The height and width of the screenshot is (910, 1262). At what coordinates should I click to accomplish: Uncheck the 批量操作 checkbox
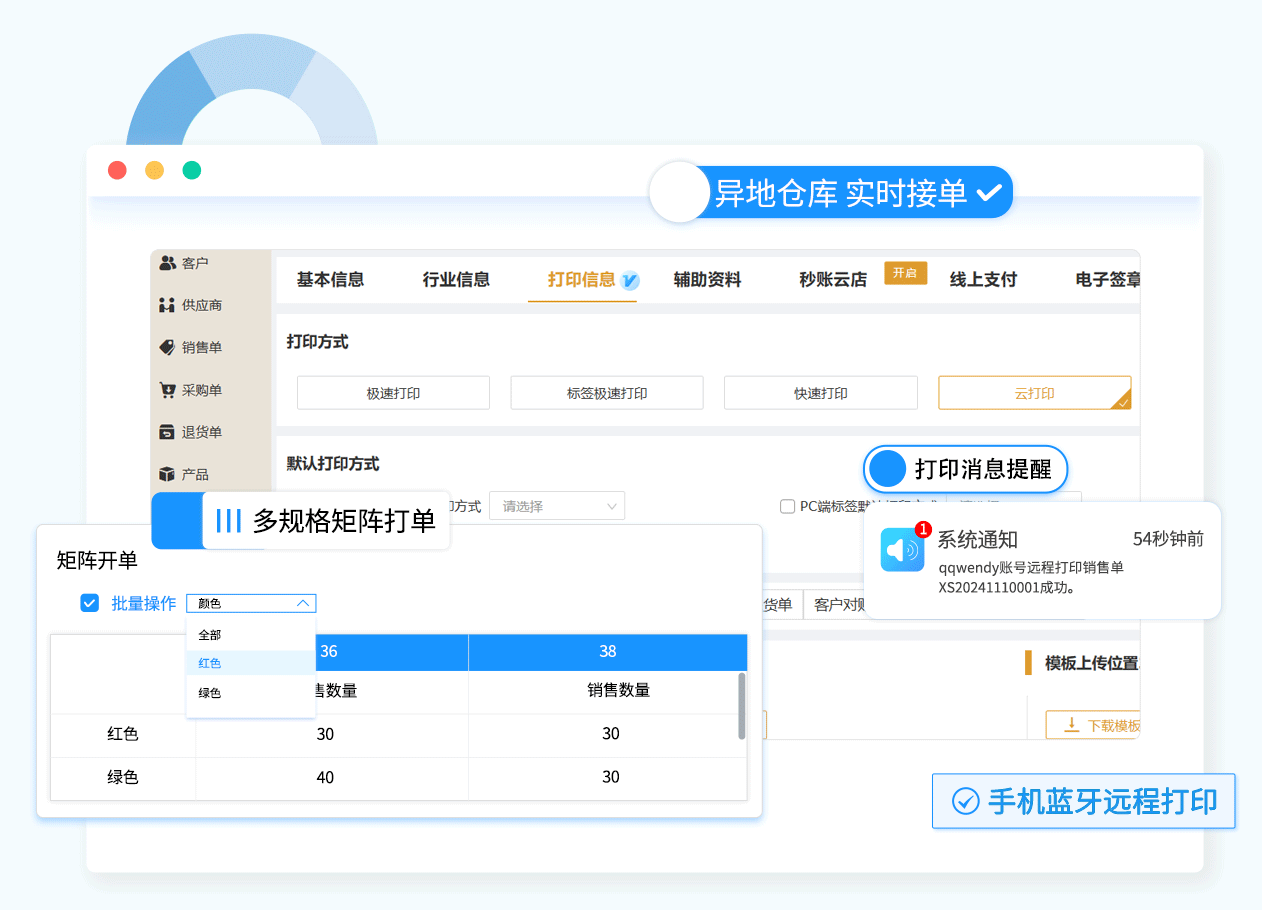90,603
